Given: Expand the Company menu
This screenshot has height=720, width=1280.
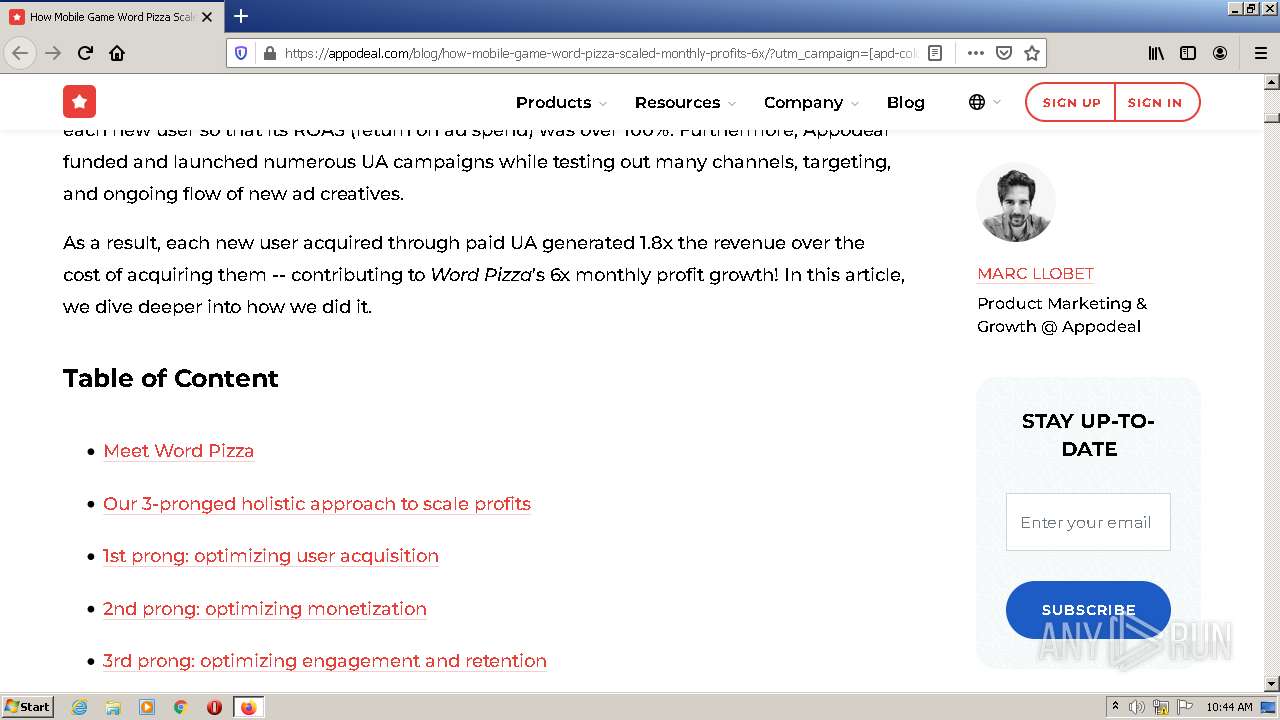Looking at the screenshot, I should pos(811,102).
